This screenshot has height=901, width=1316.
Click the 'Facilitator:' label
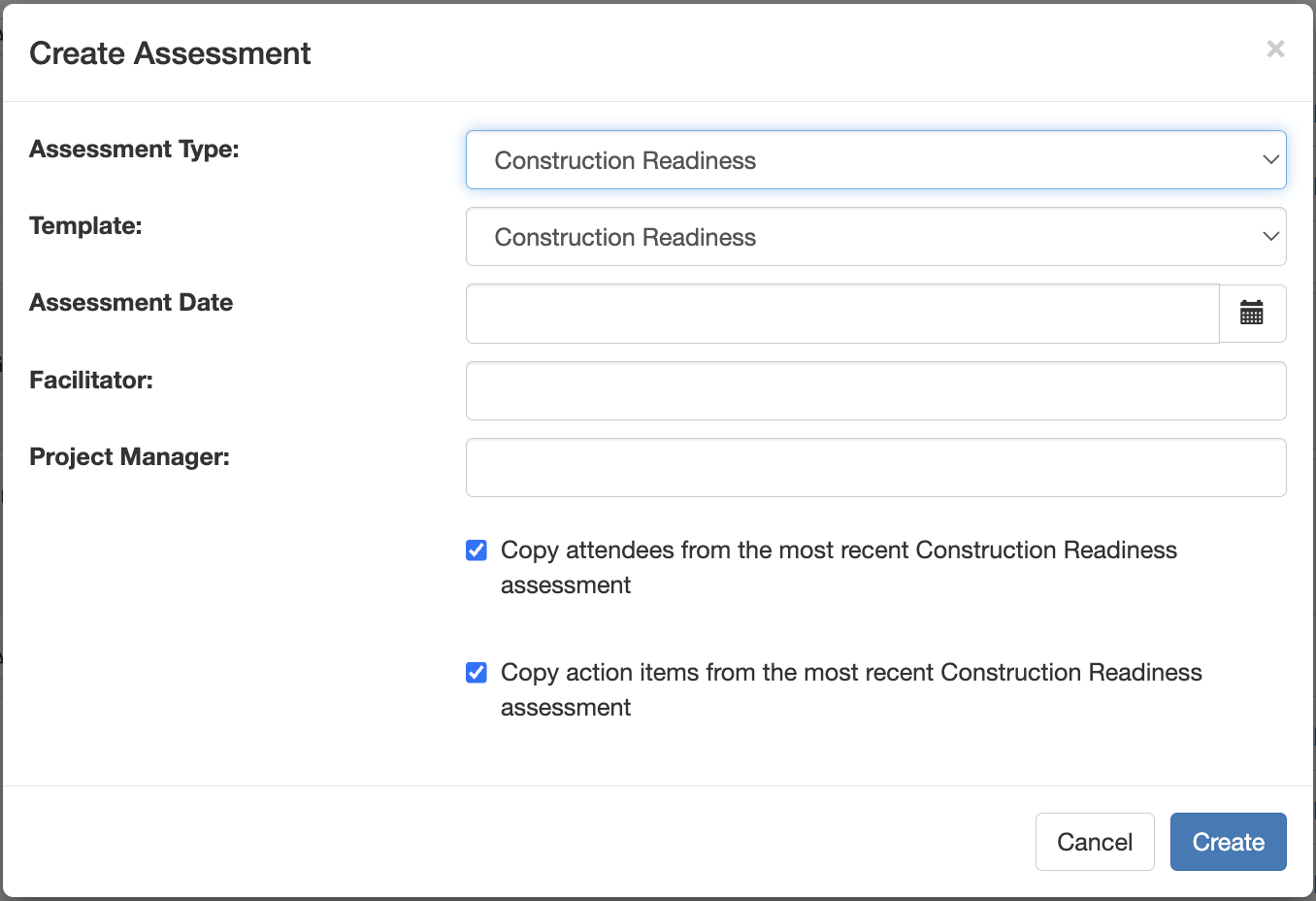click(x=91, y=381)
